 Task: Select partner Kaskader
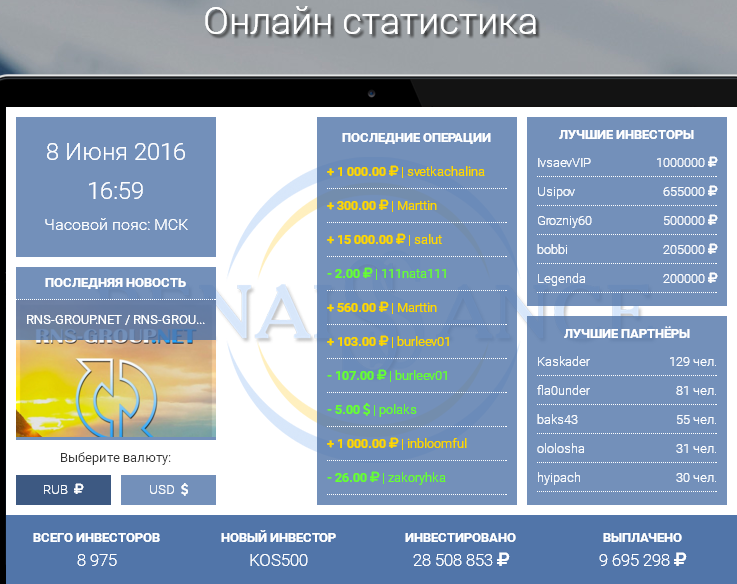click(563, 362)
